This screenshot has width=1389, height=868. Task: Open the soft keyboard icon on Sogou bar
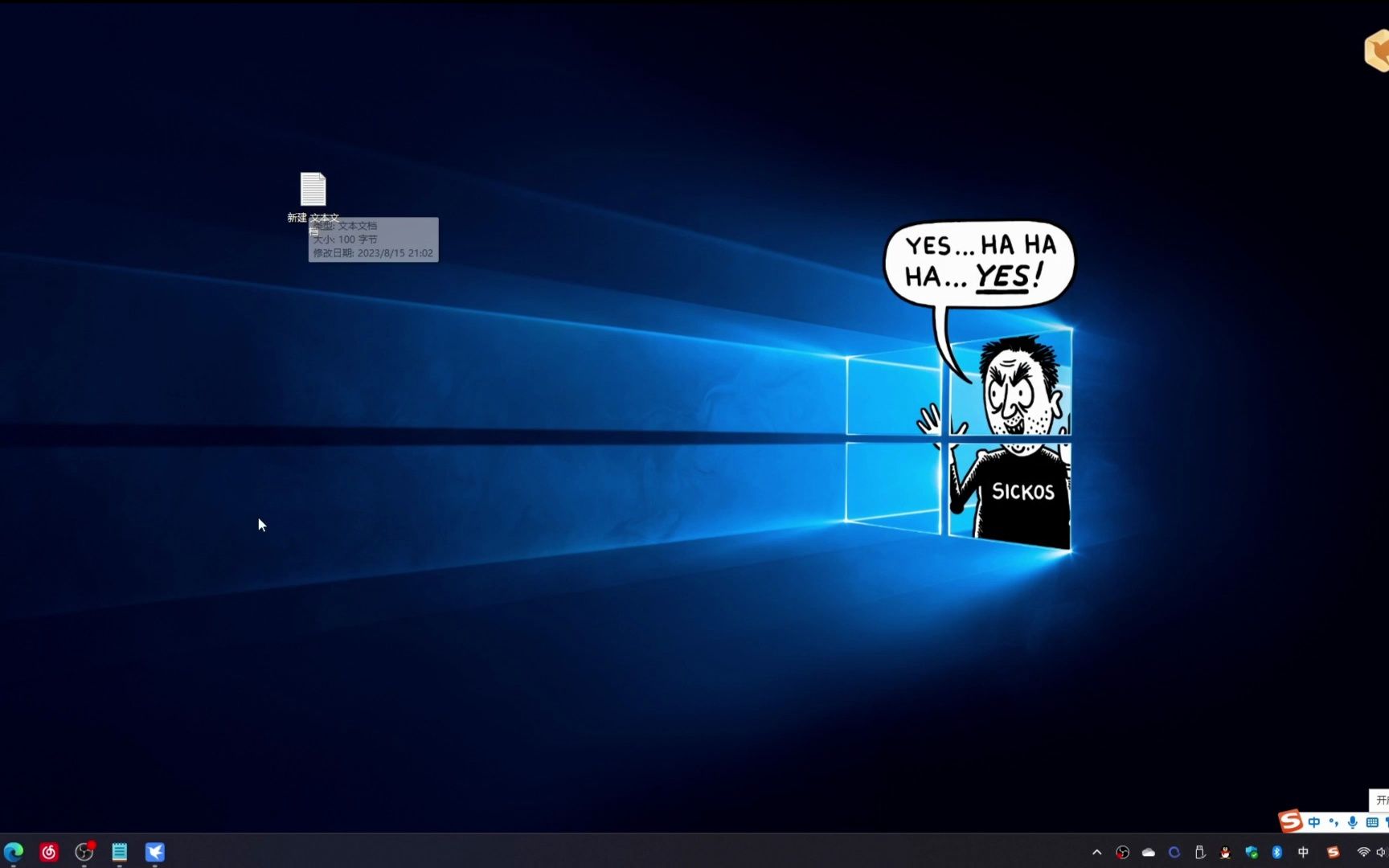click(1372, 822)
